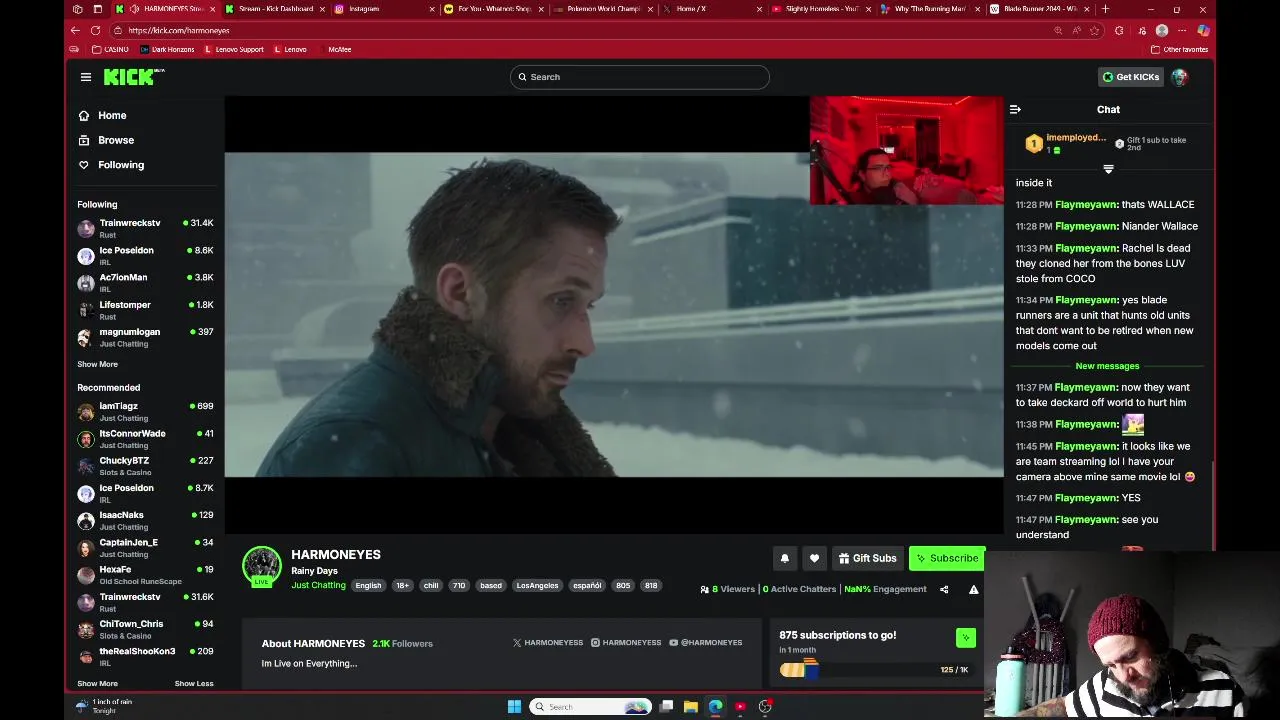This screenshot has height=720, width=1280.
Task: Open ChuckyBTZ in Recommended
Action: click(x=145, y=466)
